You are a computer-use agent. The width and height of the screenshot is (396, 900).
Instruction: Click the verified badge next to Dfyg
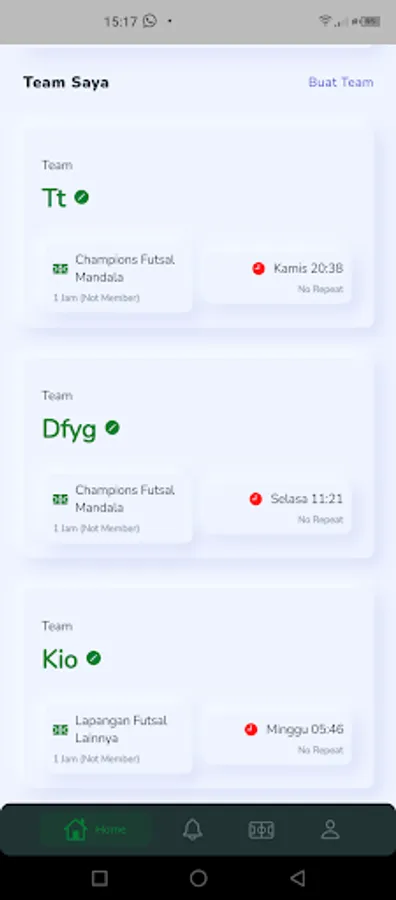[x=112, y=428]
